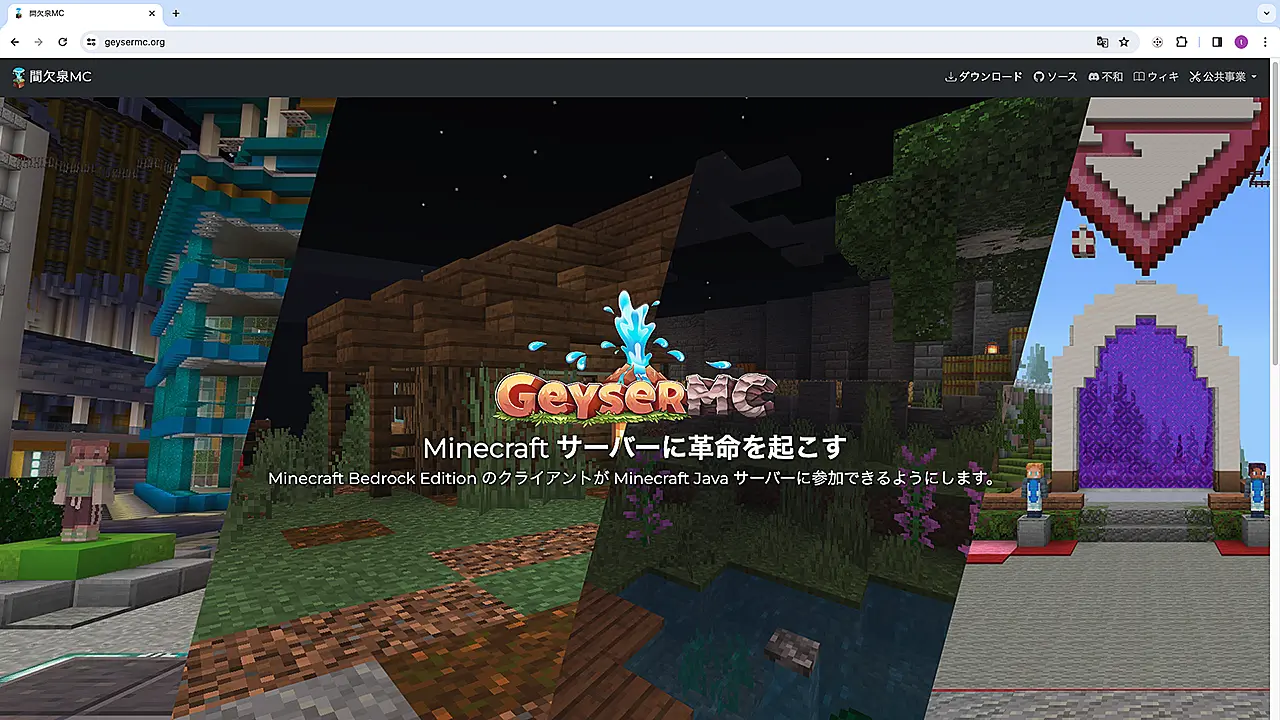
Task: Open the ソース GitHub source link
Action: point(1055,77)
